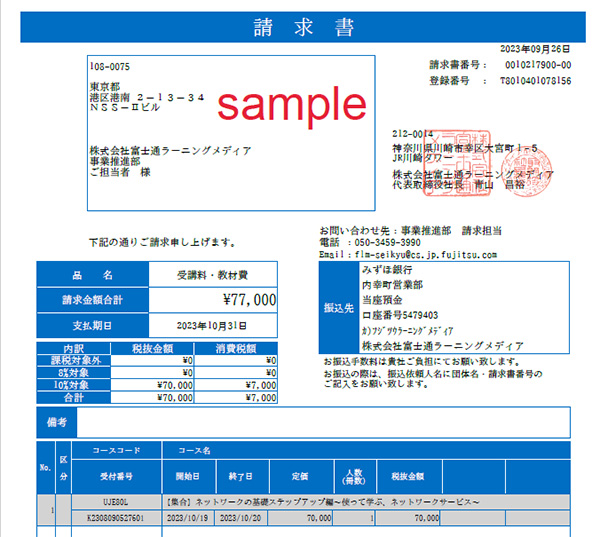
Task: Click the 支払期日 label cell
Action: tap(93, 326)
